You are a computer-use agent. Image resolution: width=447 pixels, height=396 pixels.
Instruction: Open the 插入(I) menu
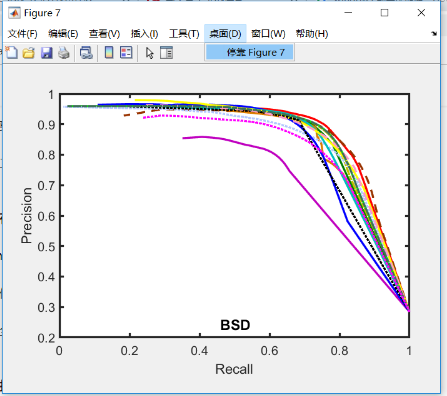tap(144, 34)
